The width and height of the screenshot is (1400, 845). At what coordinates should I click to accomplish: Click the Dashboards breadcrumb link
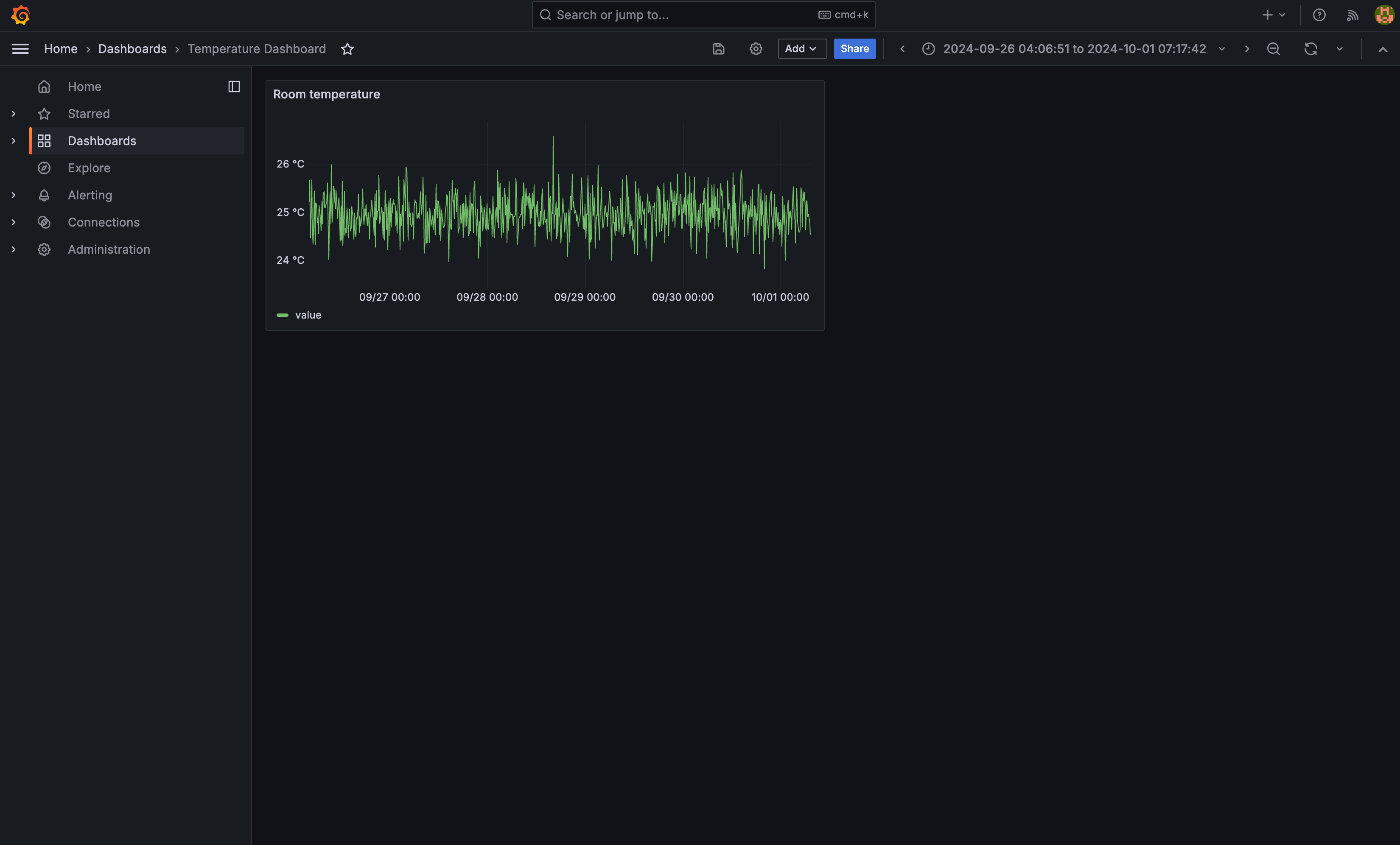click(x=132, y=49)
